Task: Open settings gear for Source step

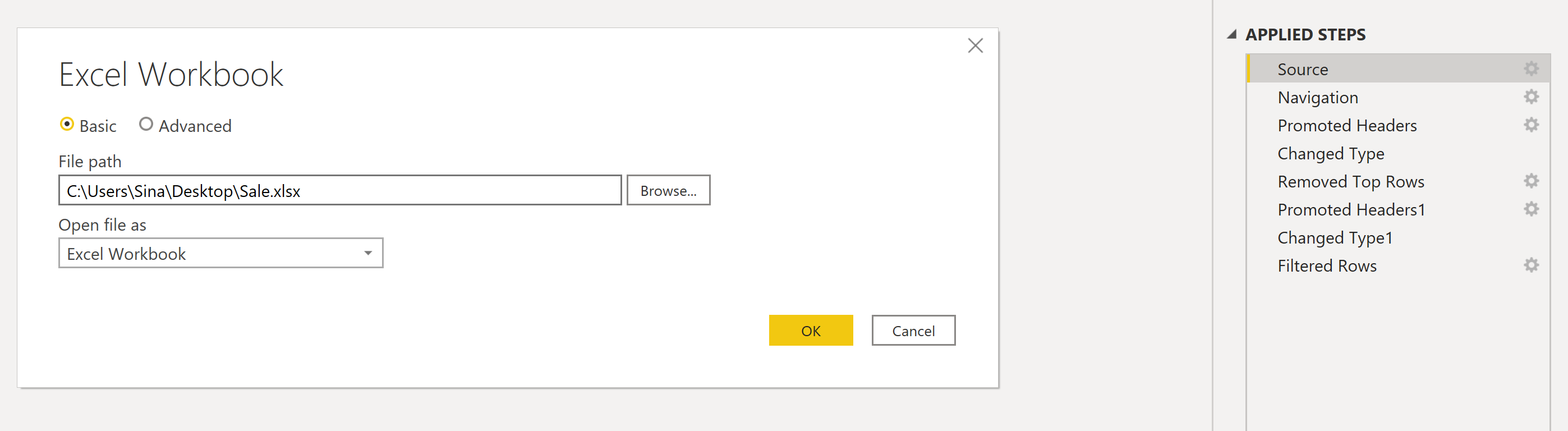Action: click(1531, 69)
